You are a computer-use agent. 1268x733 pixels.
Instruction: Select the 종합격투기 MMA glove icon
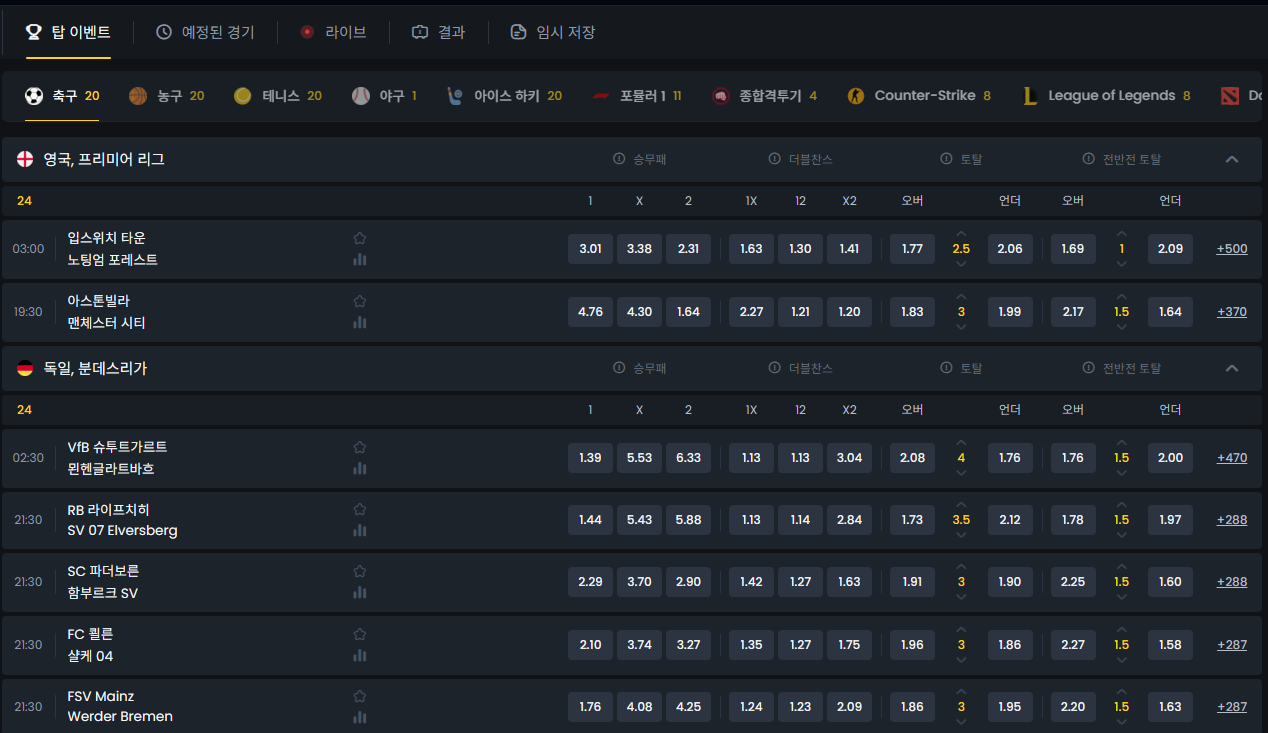720,96
